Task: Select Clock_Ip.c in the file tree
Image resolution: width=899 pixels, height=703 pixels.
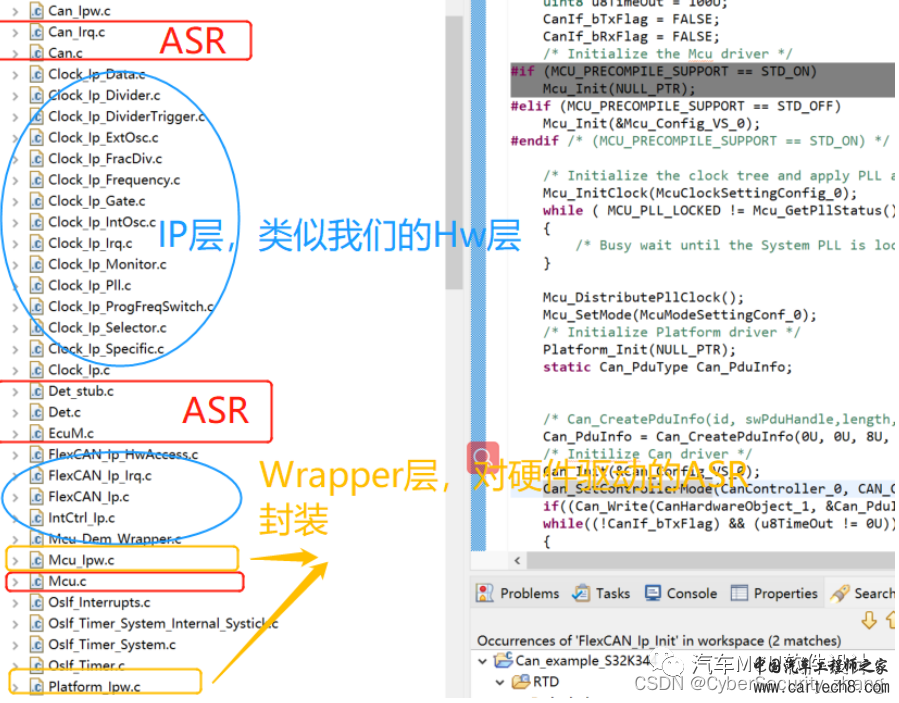Action: [x=79, y=370]
